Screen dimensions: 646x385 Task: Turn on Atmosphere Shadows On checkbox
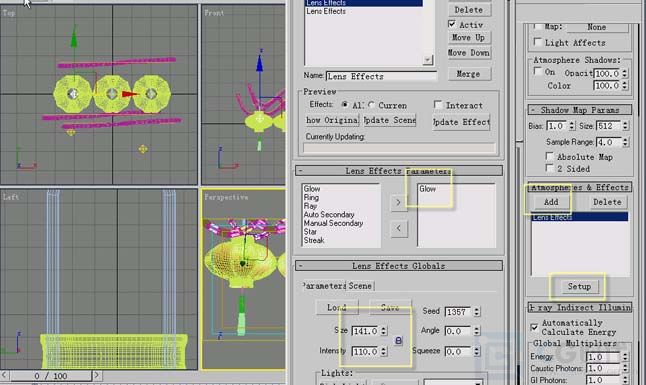538,72
